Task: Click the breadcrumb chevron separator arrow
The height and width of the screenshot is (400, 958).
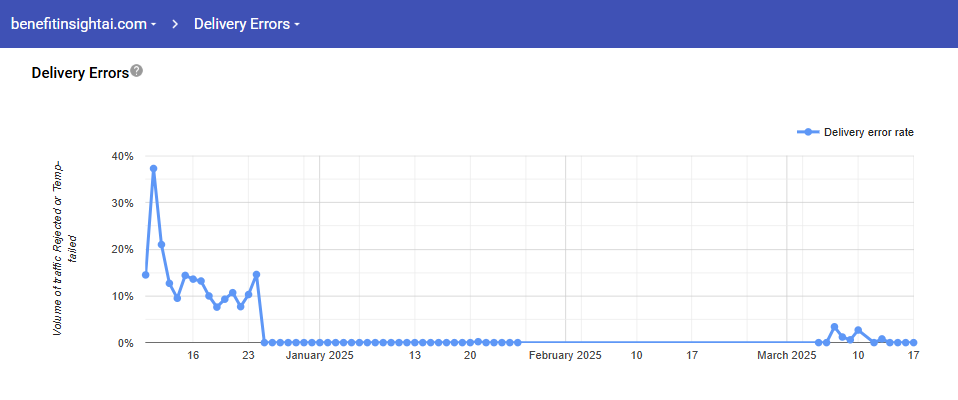Action: tap(175, 23)
